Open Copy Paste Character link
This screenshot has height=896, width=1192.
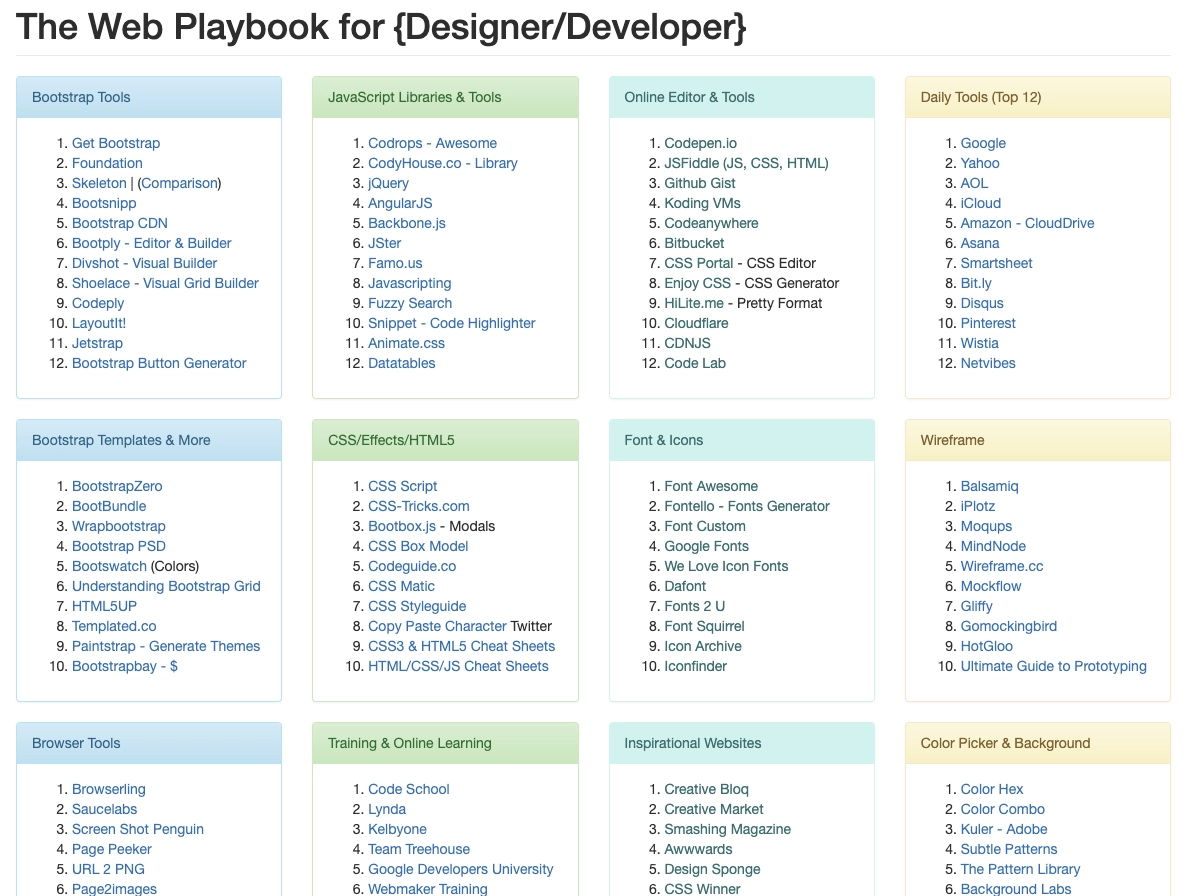coord(437,626)
